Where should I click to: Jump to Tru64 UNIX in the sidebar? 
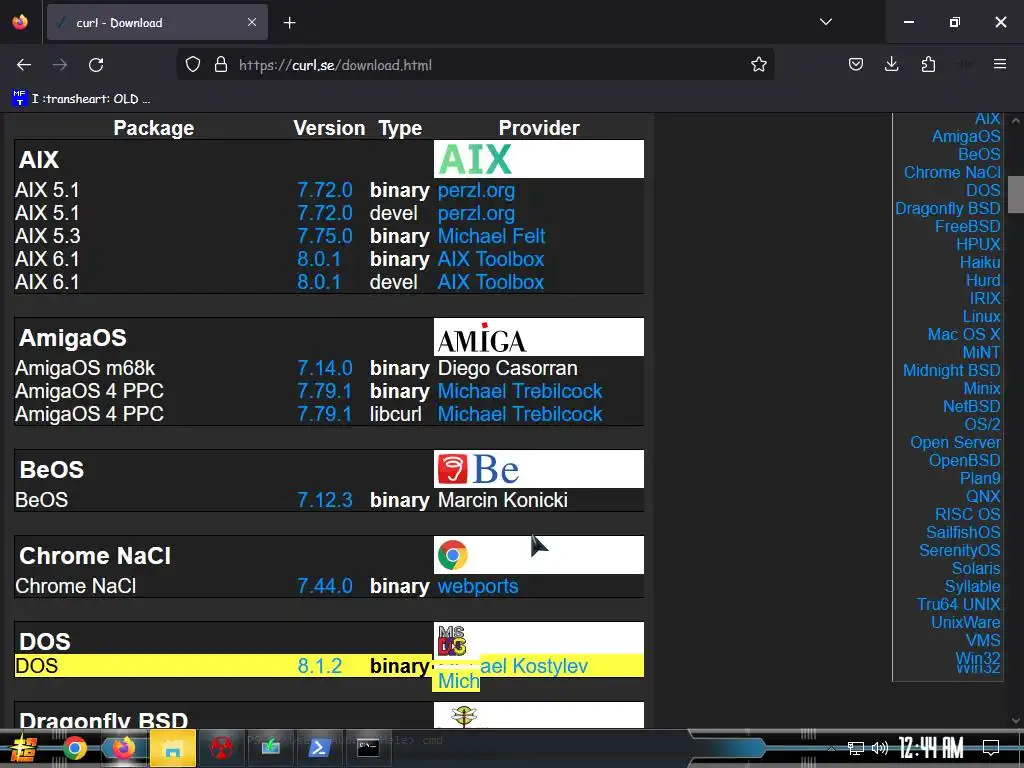tap(958, 604)
